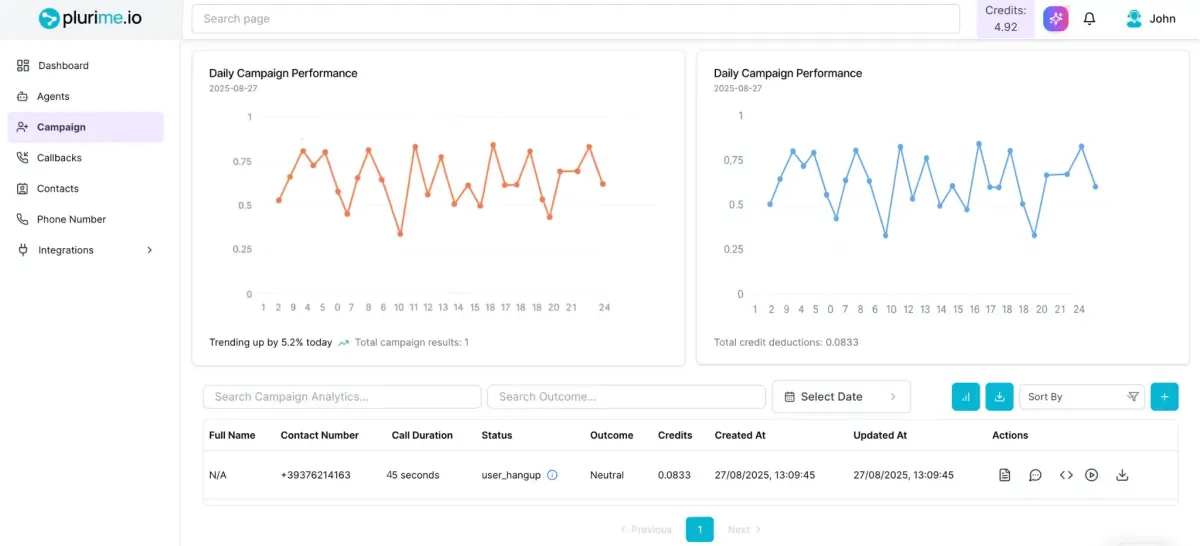Viewport: 1200px width, 546px height.
Task: Add new campaign with plus button
Action: (x=1164, y=396)
